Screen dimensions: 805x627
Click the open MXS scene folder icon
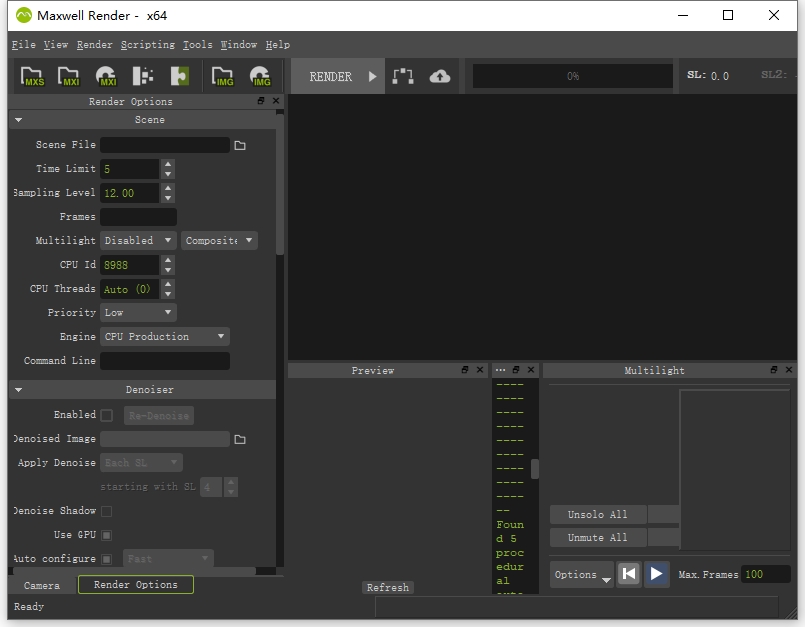click(x=33, y=77)
